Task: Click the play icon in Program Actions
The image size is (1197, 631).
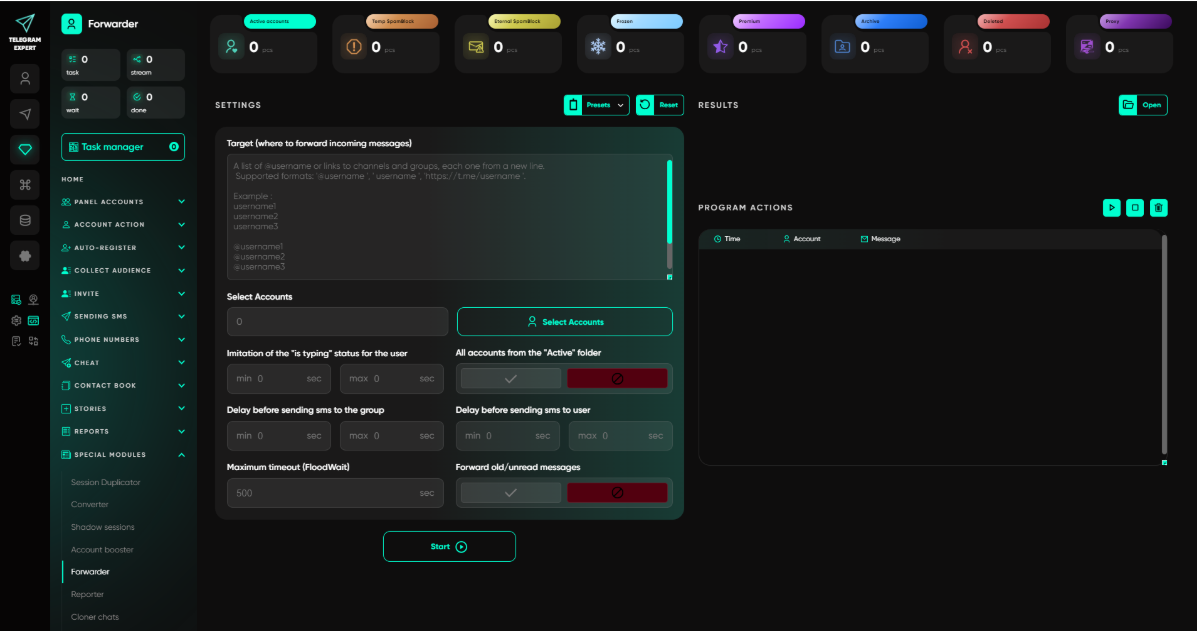Action: coord(1112,208)
